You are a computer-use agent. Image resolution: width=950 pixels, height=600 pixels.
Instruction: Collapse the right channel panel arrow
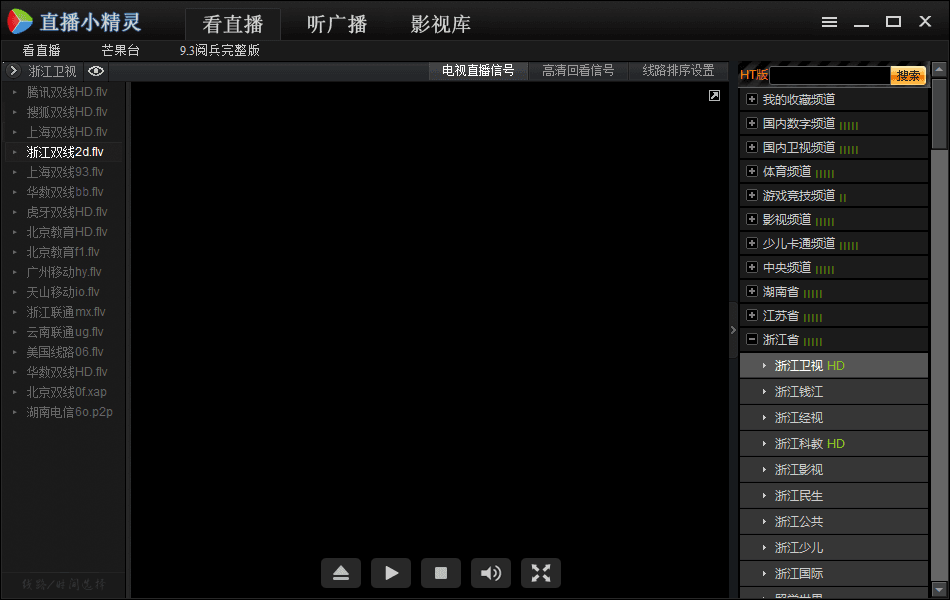tap(733, 330)
